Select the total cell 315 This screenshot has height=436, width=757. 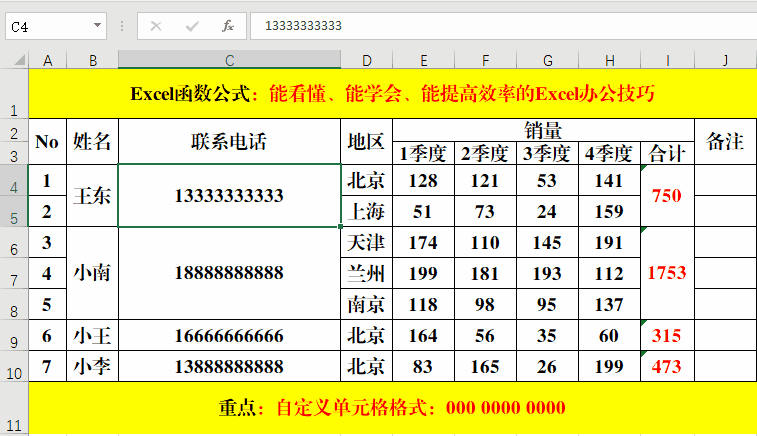pyautogui.click(x=667, y=335)
